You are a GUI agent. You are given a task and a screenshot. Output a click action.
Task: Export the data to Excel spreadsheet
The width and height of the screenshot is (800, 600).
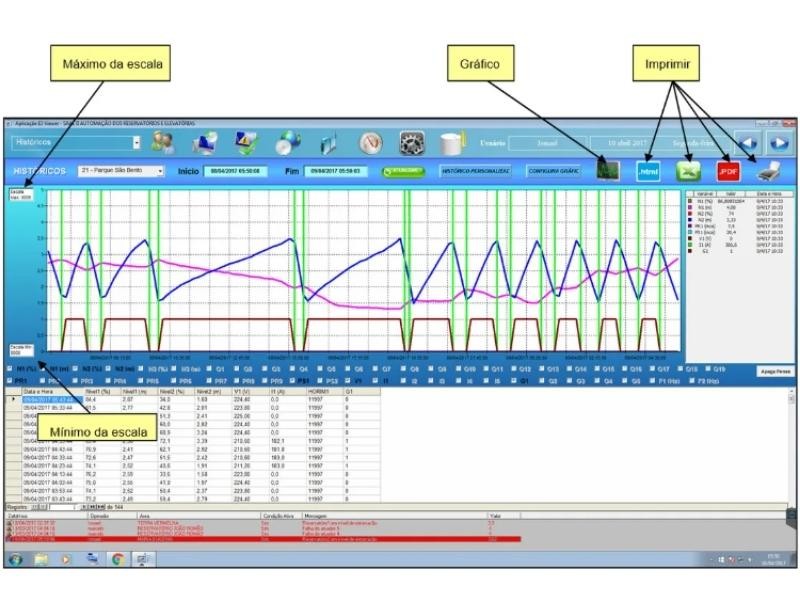coord(687,171)
